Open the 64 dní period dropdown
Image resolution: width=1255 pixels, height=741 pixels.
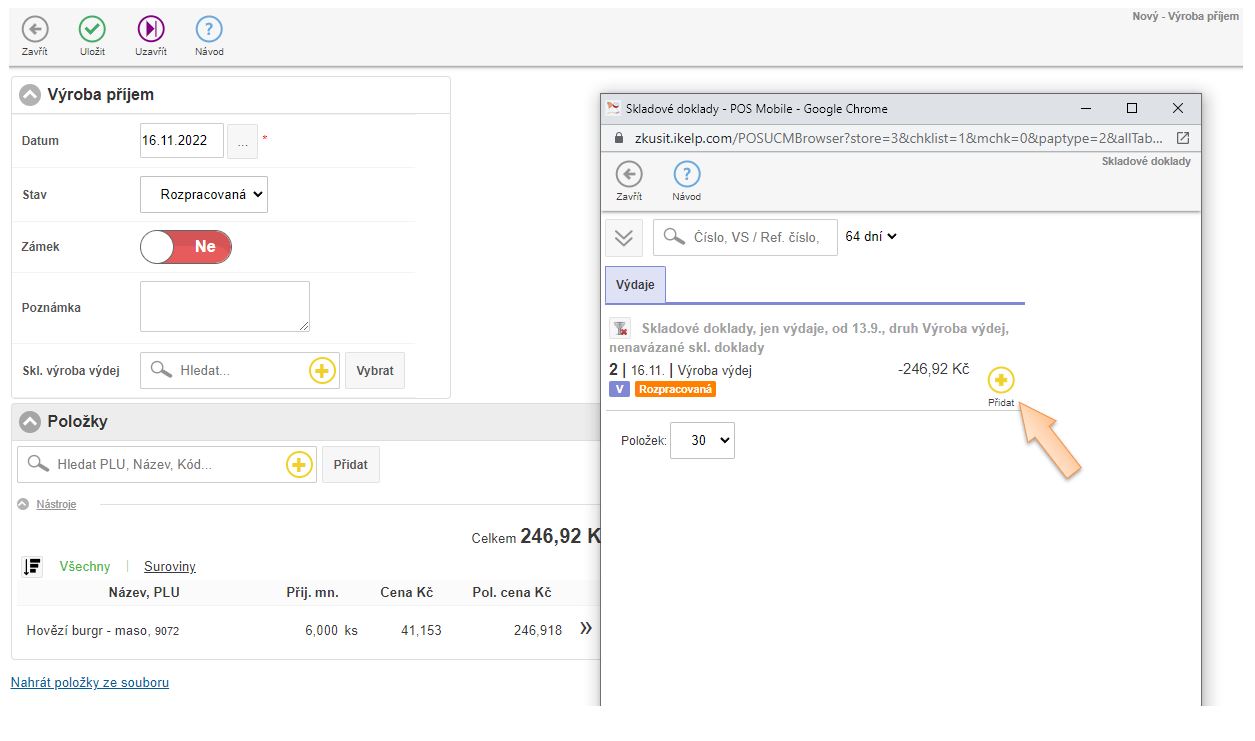point(871,237)
